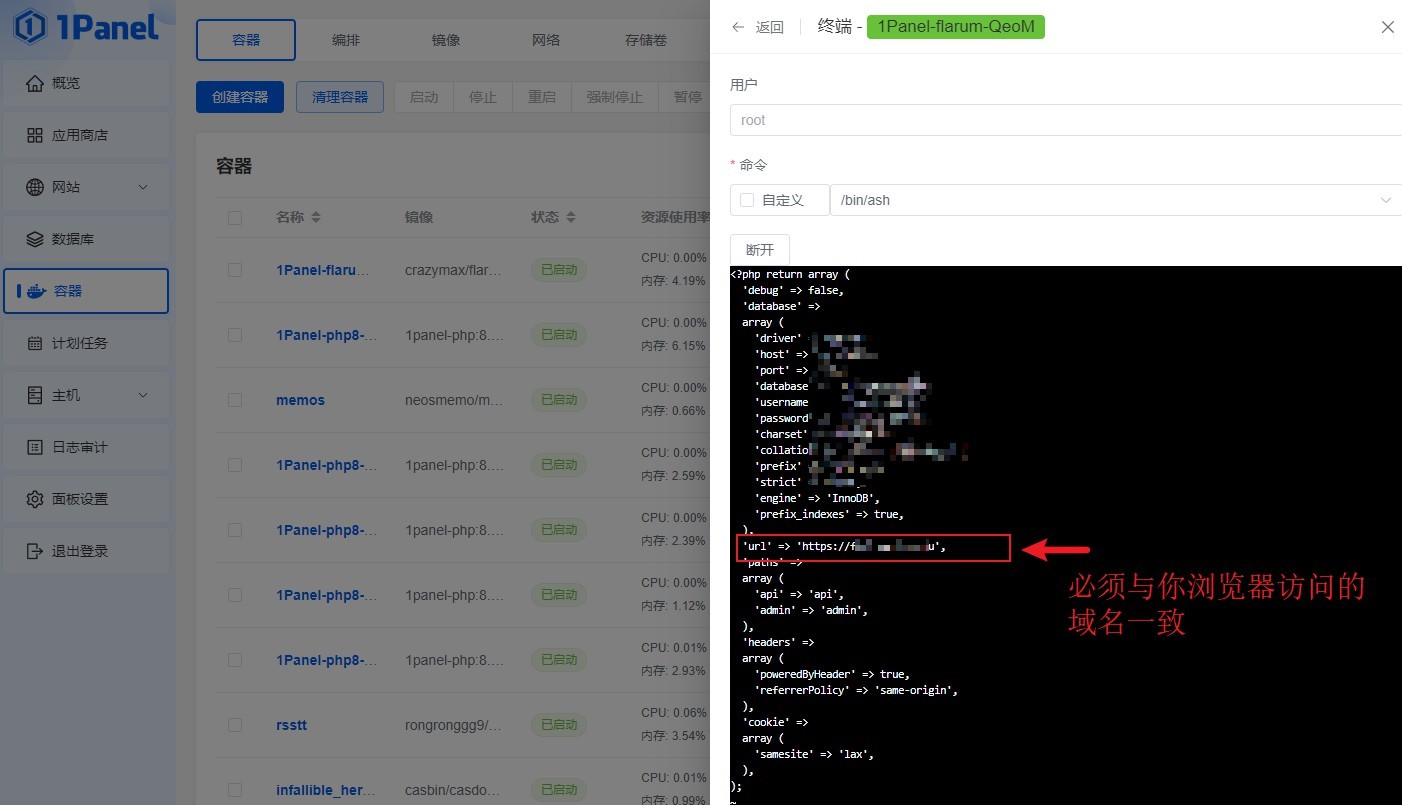The height and width of the screenshot is (805, 1402).
Task: Select 日志审计 in the sidebar menu
Action: click(x=86, y=447)
